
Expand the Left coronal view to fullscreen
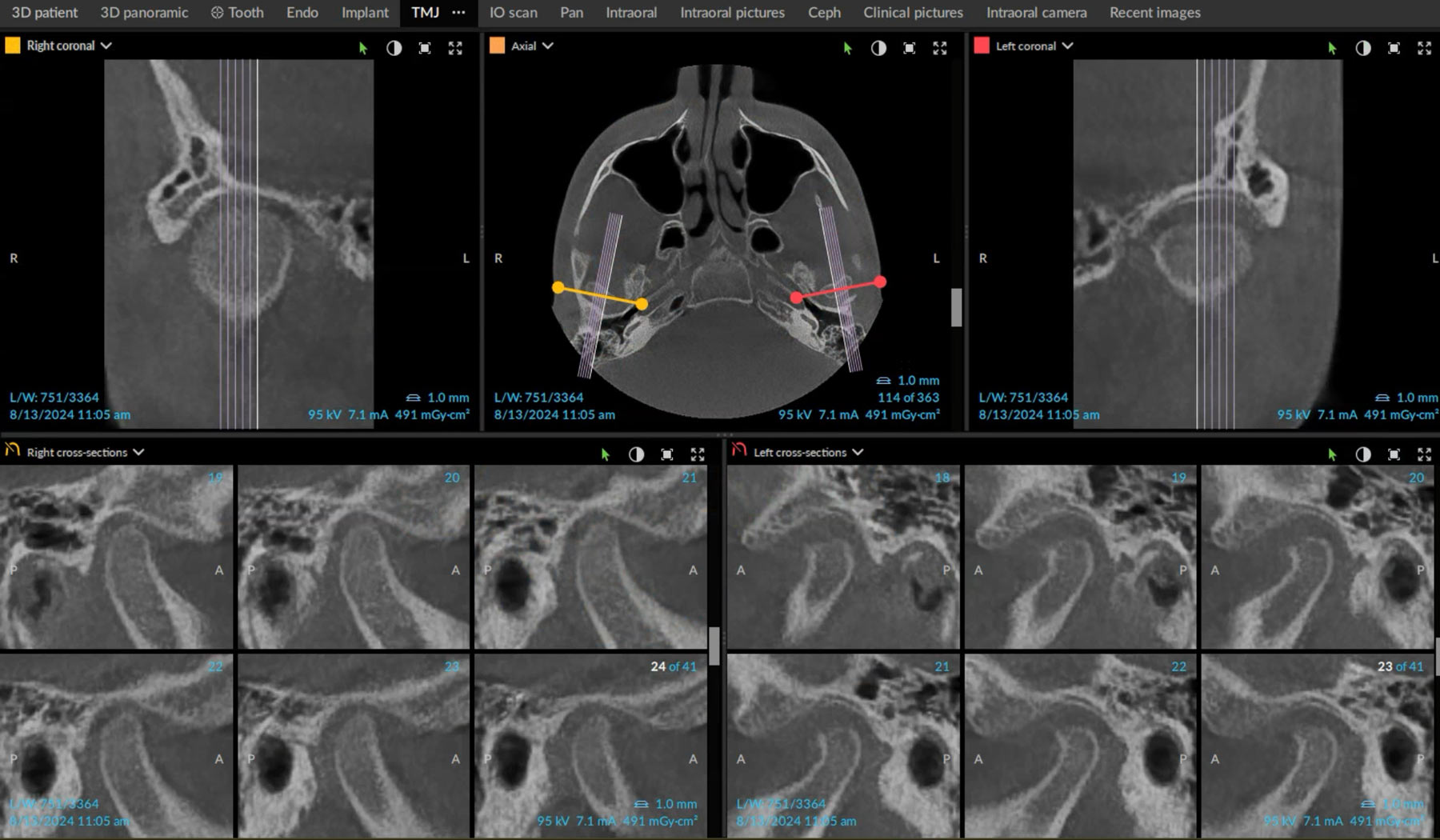click(x=1423, y=46)
